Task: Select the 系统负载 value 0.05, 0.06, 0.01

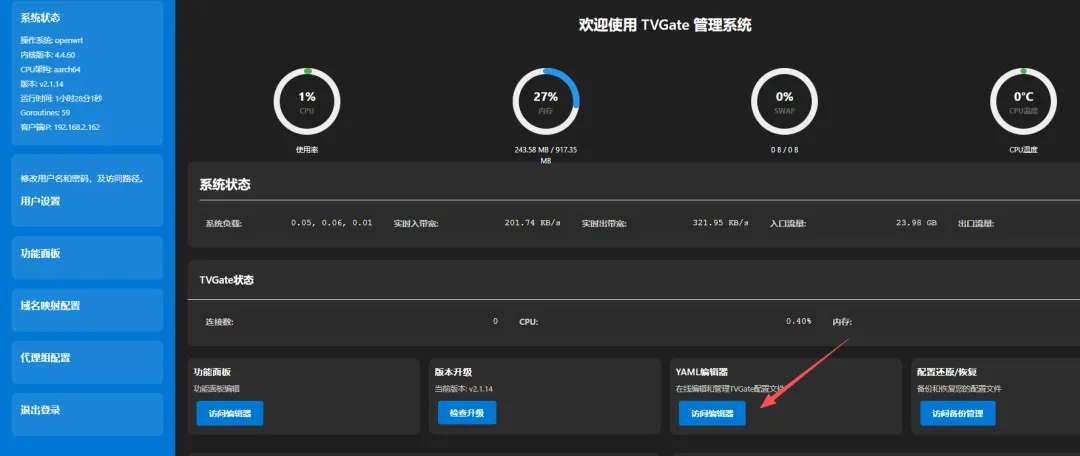Action: 331,223
